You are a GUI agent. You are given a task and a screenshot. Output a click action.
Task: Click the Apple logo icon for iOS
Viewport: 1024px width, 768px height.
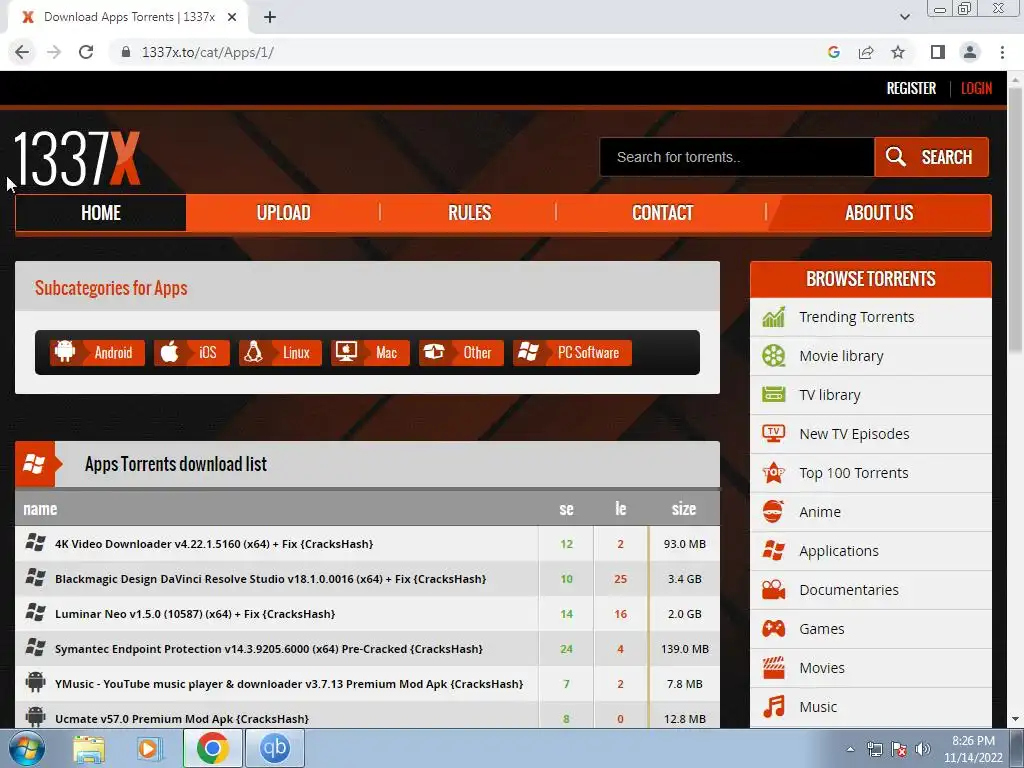170,352
